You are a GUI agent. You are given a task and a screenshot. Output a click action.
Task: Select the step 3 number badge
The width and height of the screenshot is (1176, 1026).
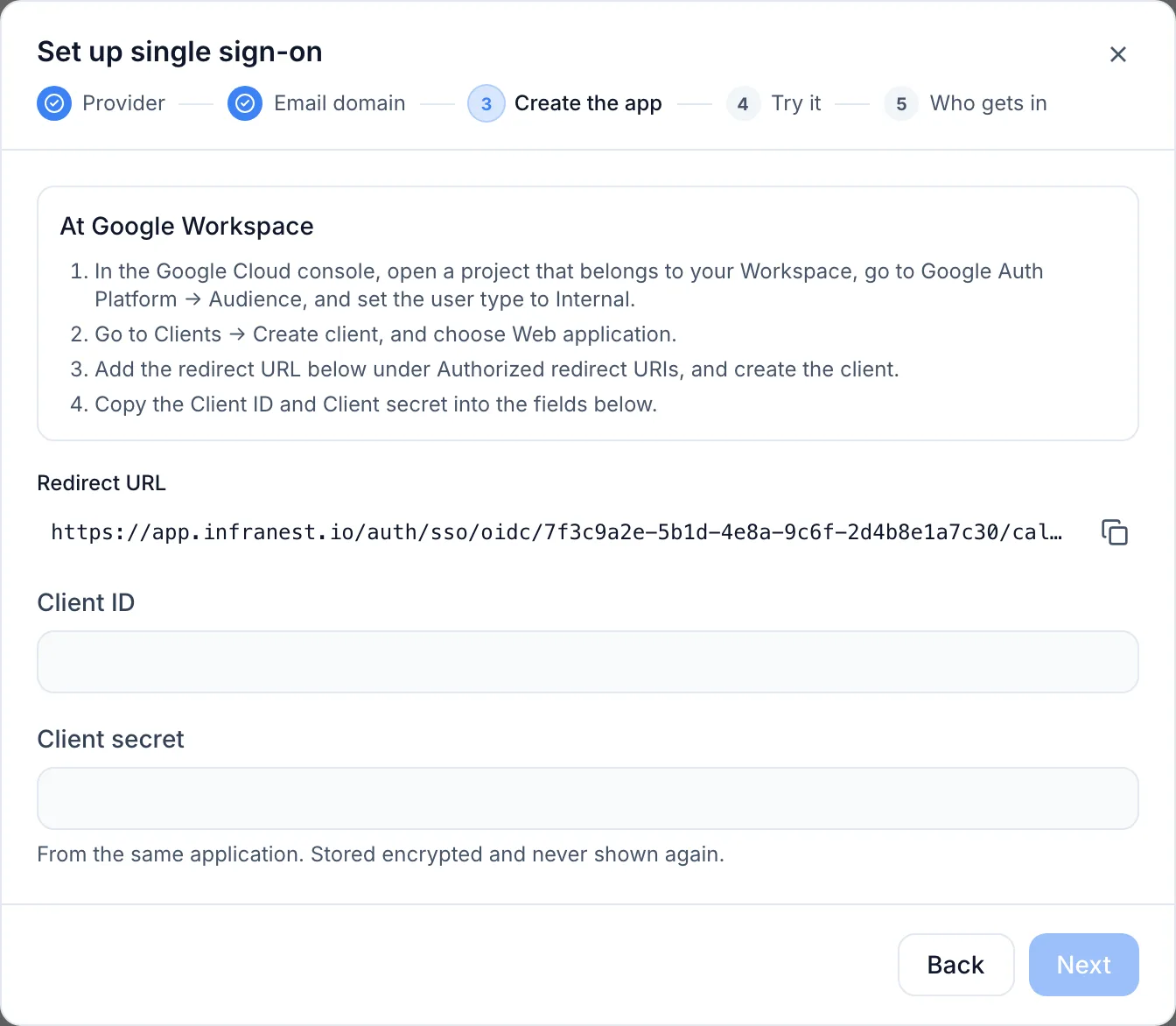[x=486, y=103]
